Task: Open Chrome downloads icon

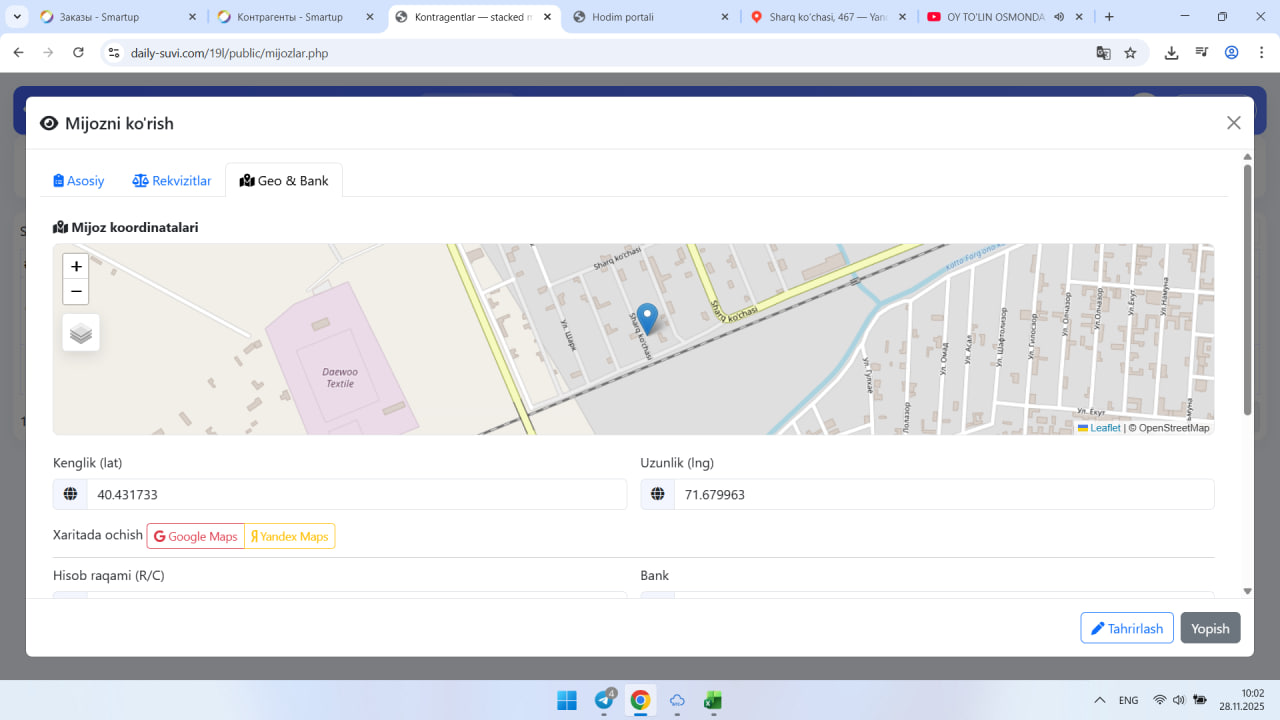Action: click(1171, 53)
